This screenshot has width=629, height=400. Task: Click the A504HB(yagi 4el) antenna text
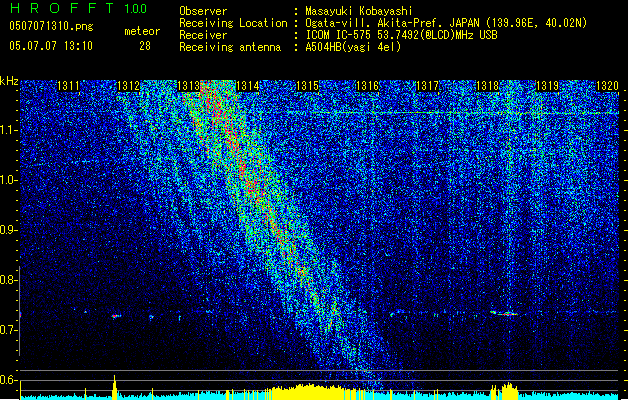coord(353,47)
